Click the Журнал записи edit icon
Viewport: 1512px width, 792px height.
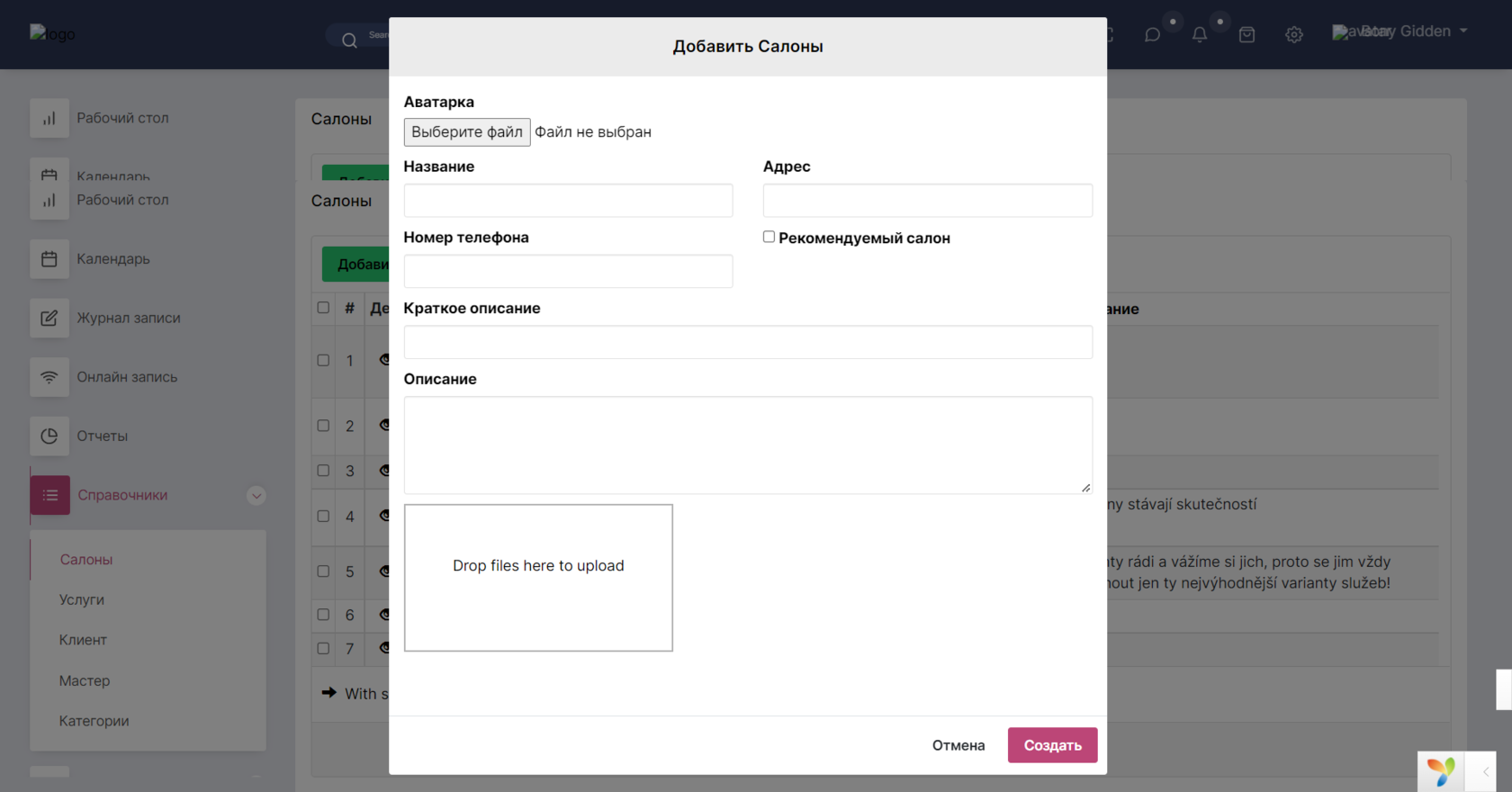coord(49,318)
